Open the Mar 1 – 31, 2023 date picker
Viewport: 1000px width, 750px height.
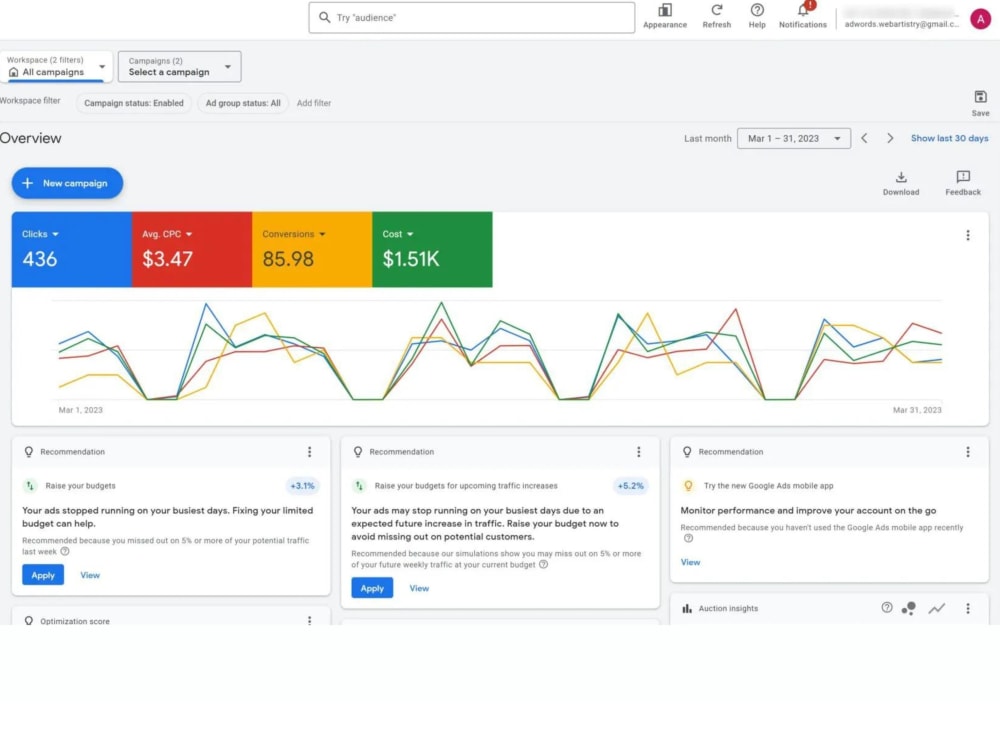click(x=793, y=138)
